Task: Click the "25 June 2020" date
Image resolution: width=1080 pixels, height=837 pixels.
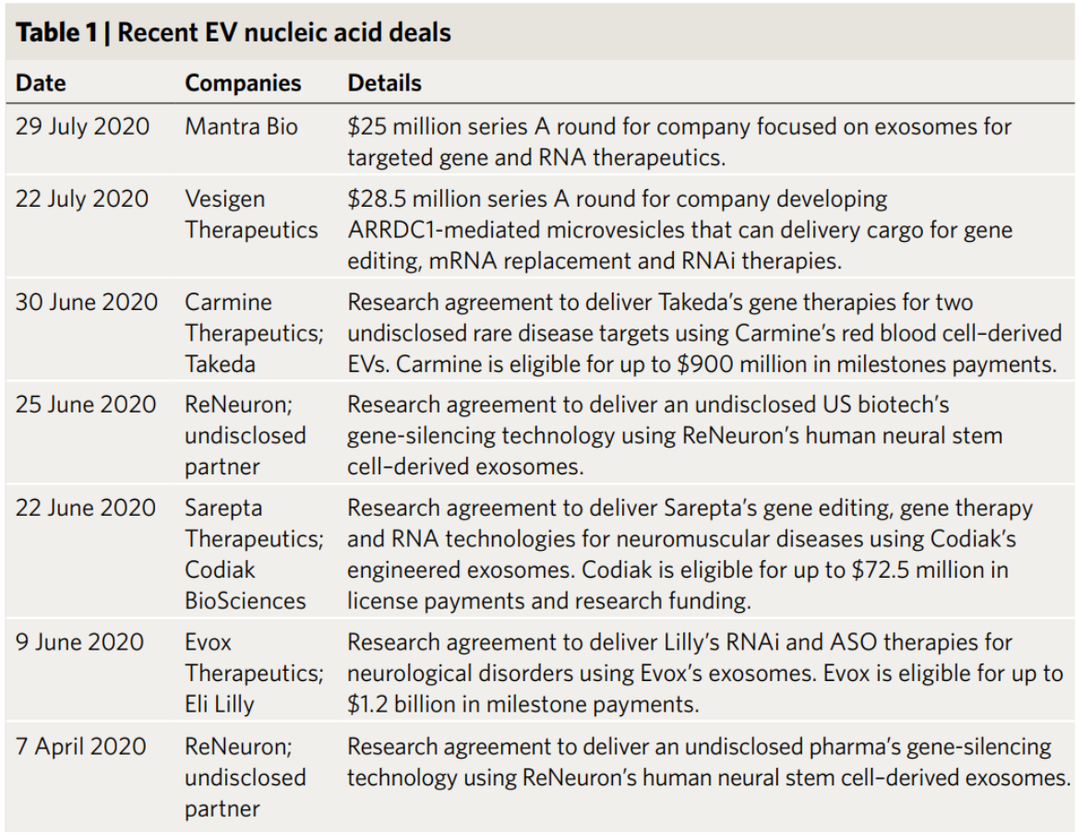Action: click(x=86, y=405)
